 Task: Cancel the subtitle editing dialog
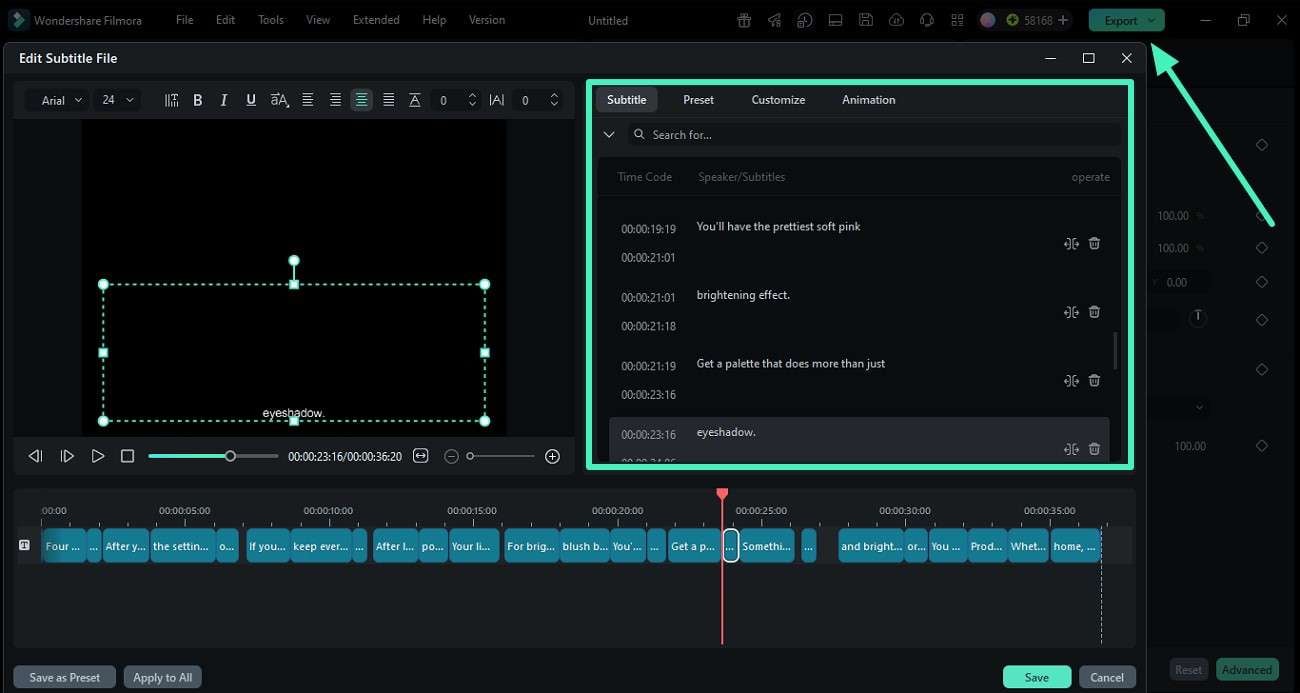pyautogui.click(x=1107, y=677)
